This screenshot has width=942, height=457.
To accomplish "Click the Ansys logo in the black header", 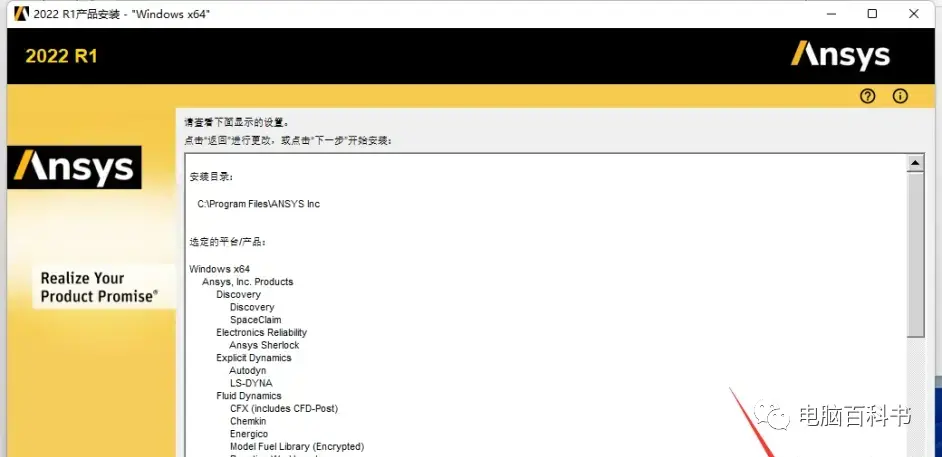I will (x=840, y=55).
